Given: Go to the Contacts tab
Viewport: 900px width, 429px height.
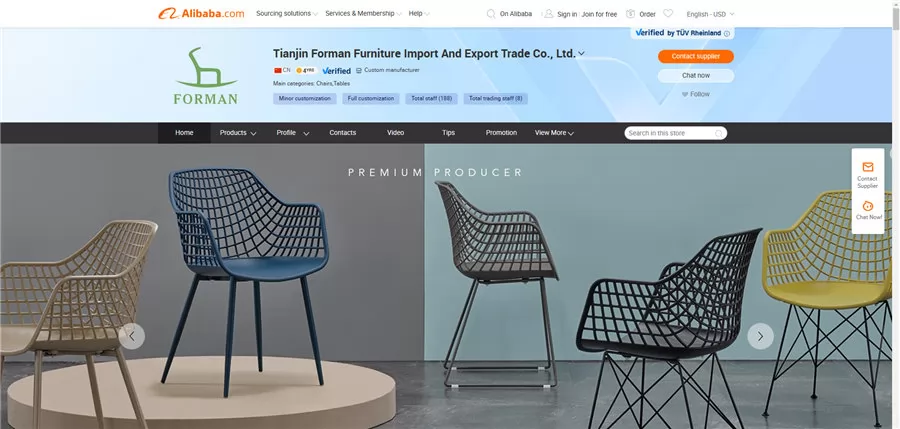Looking at the screenshot, I should click(343, 133).
